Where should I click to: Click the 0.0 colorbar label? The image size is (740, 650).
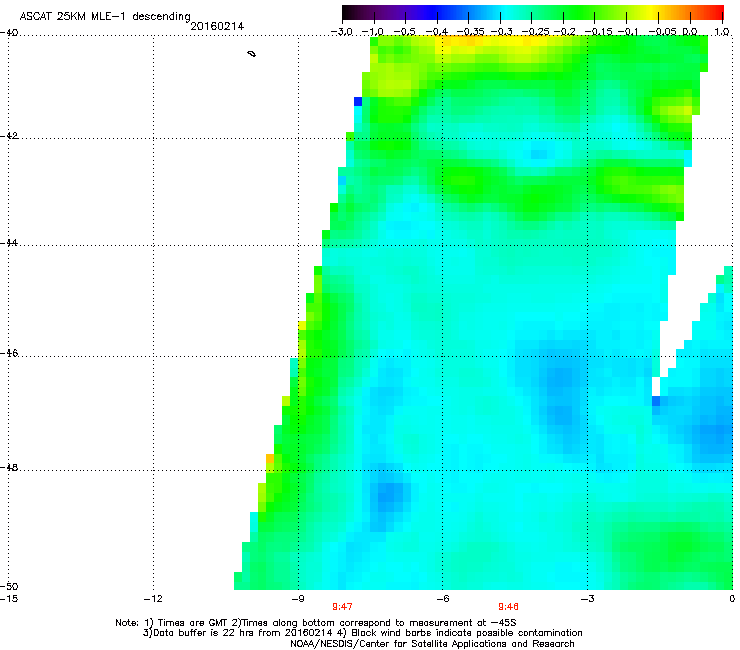click(x=690, y=32)
